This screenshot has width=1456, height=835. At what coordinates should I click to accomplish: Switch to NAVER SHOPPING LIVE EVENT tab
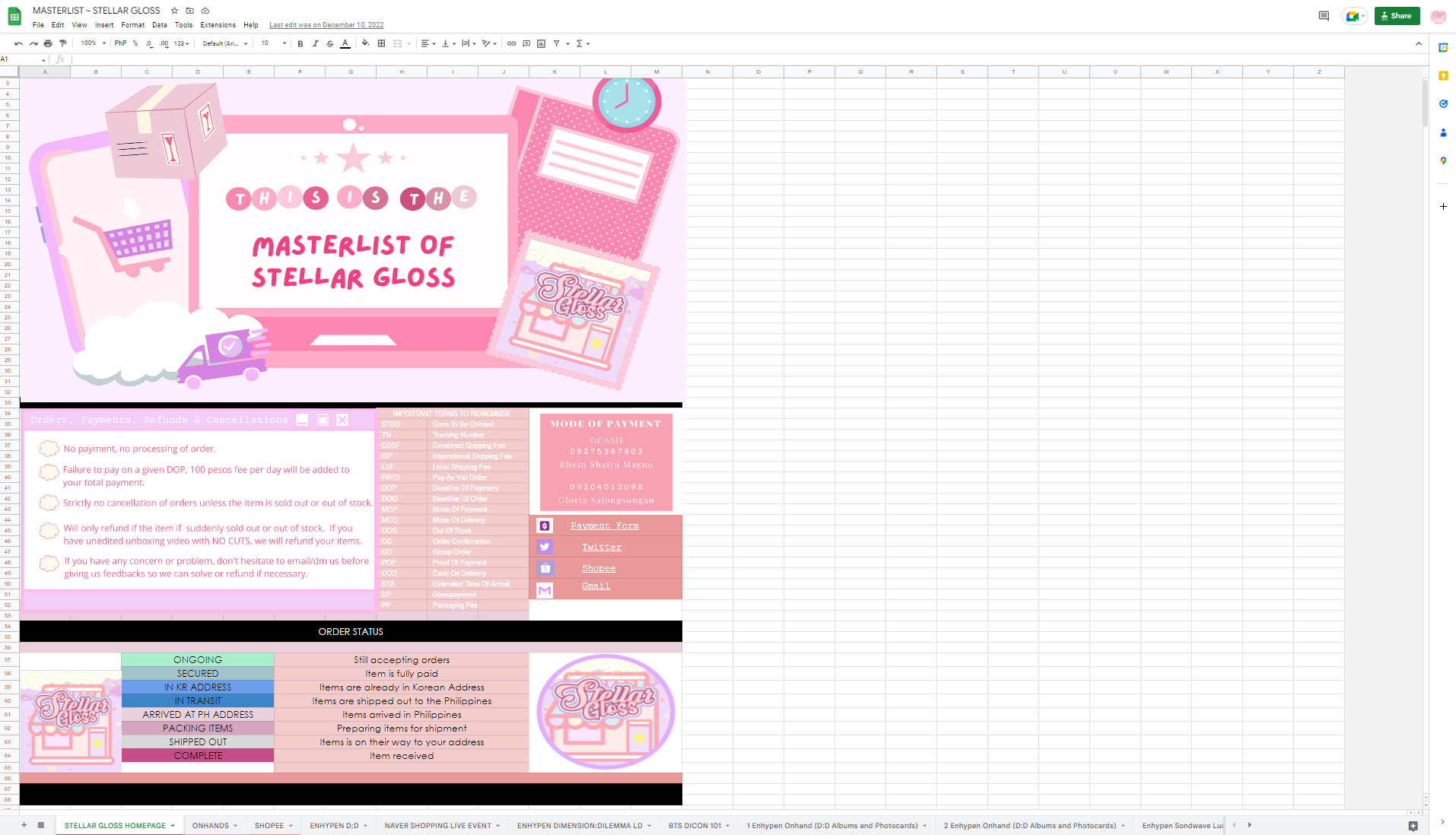tap(443, 825)
